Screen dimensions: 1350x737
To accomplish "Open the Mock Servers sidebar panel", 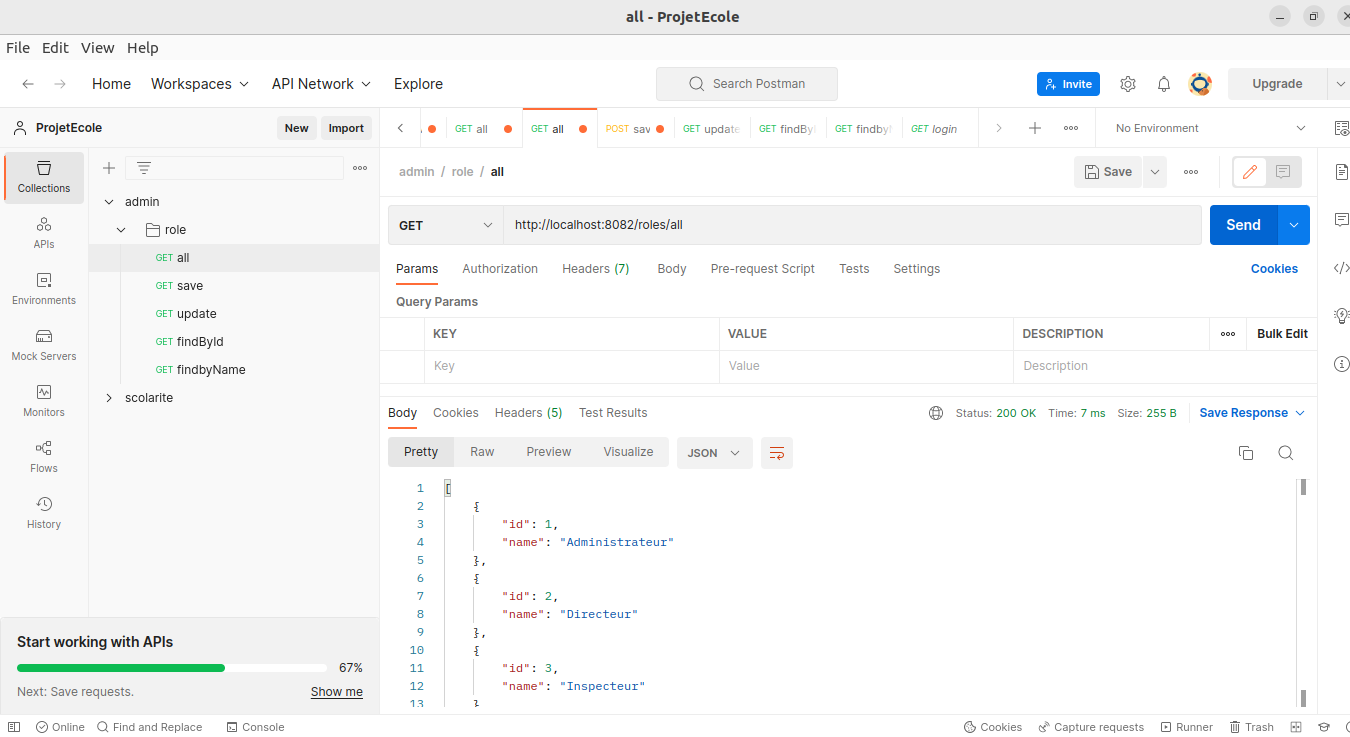I will 44,345.
